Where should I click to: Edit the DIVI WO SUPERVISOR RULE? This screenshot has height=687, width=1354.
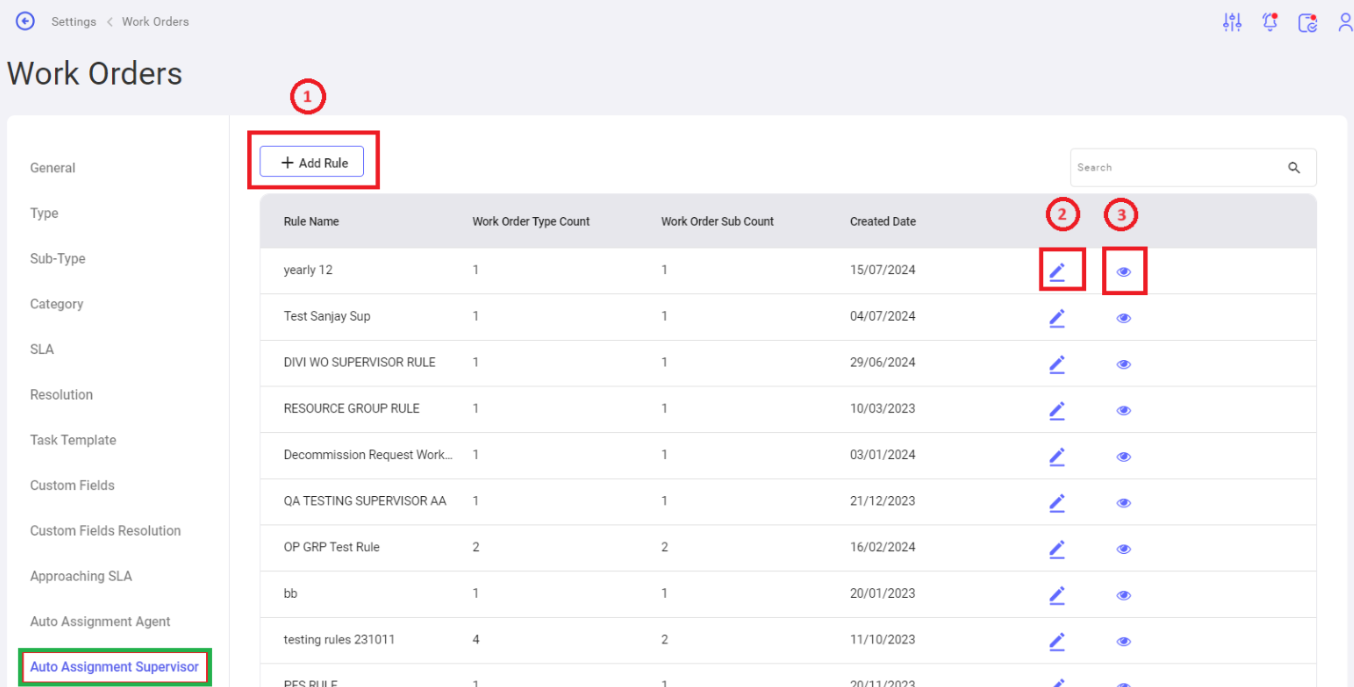(x=1057, y=364)
